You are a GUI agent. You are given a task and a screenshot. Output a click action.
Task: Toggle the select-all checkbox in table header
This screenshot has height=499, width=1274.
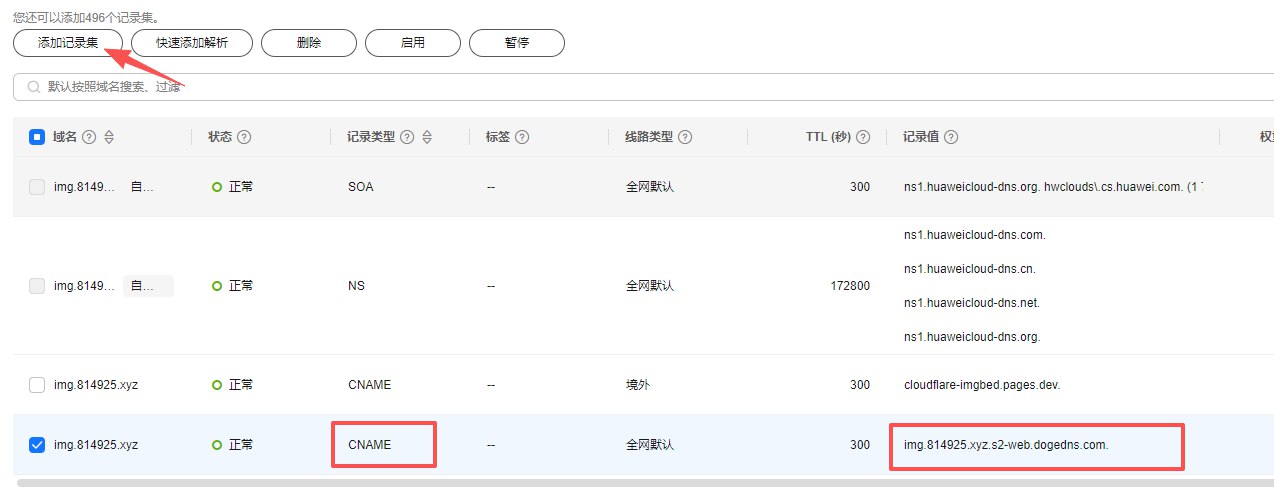pyautogui.click(x=37, y=138)
